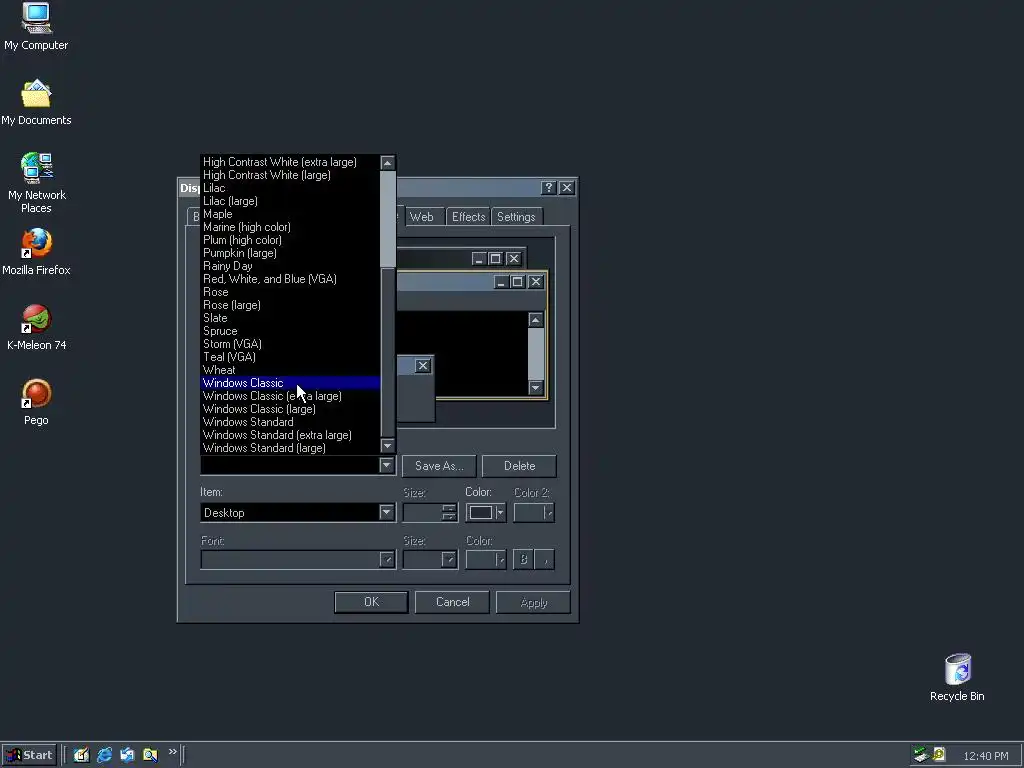The width and height of the screenshot is (1024, 768).
Task: Choose Windows Standard (extra large) scheme
Action: pos(290,435)
